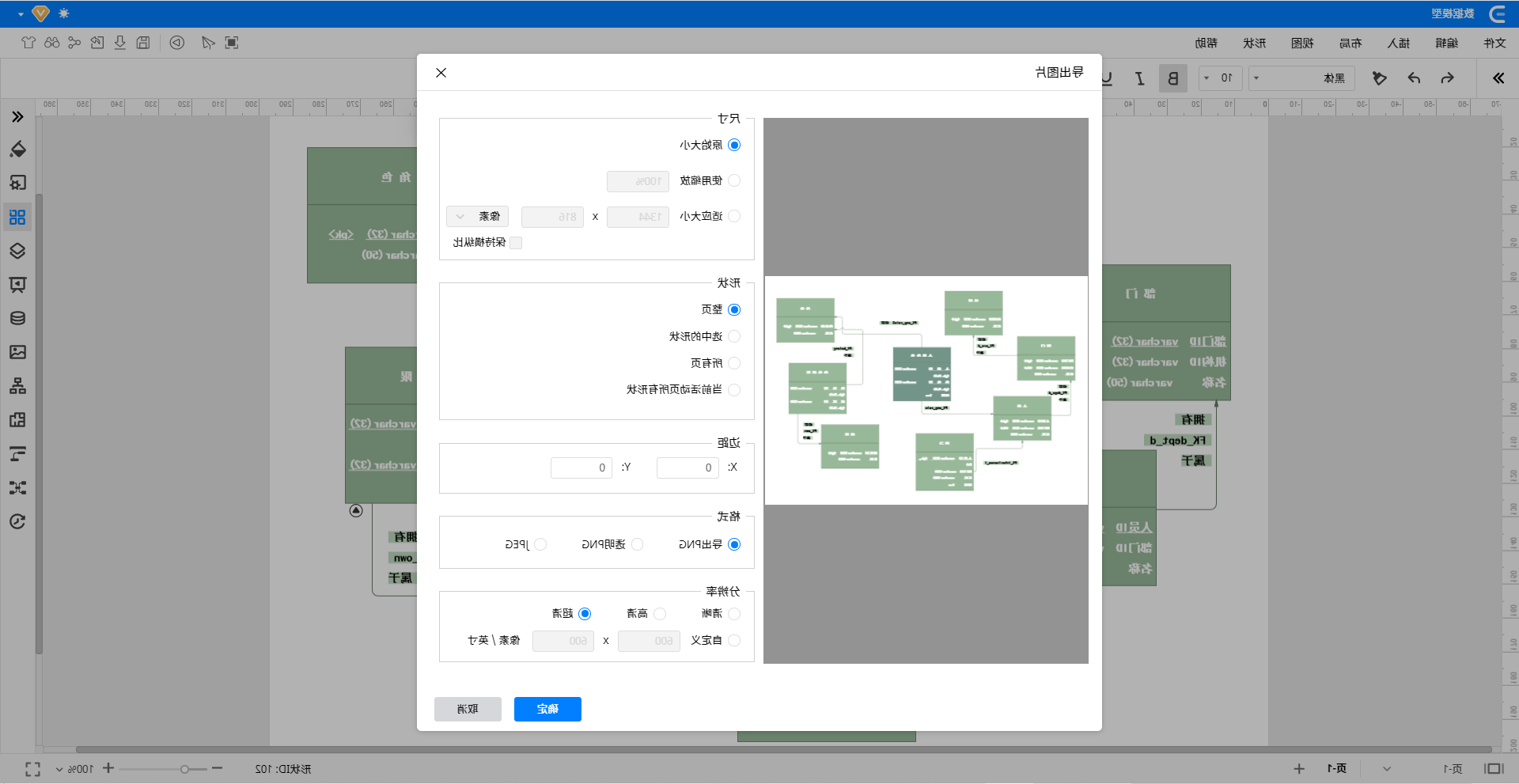The width and height of the screenshot is (1519, 784).
Task: Collapse panel with the double chevron near font box
Action: (x=1498, y=78)
